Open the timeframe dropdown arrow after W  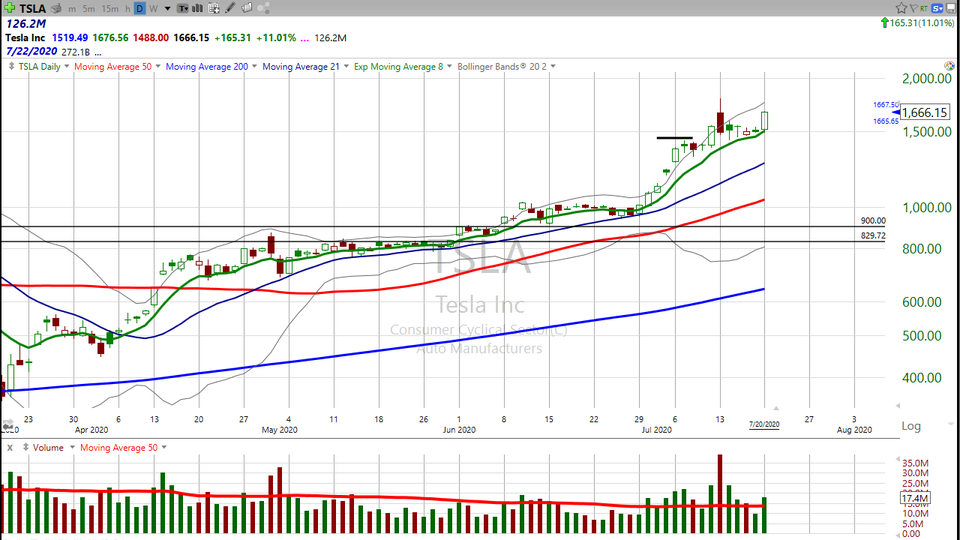pos(165,8)
